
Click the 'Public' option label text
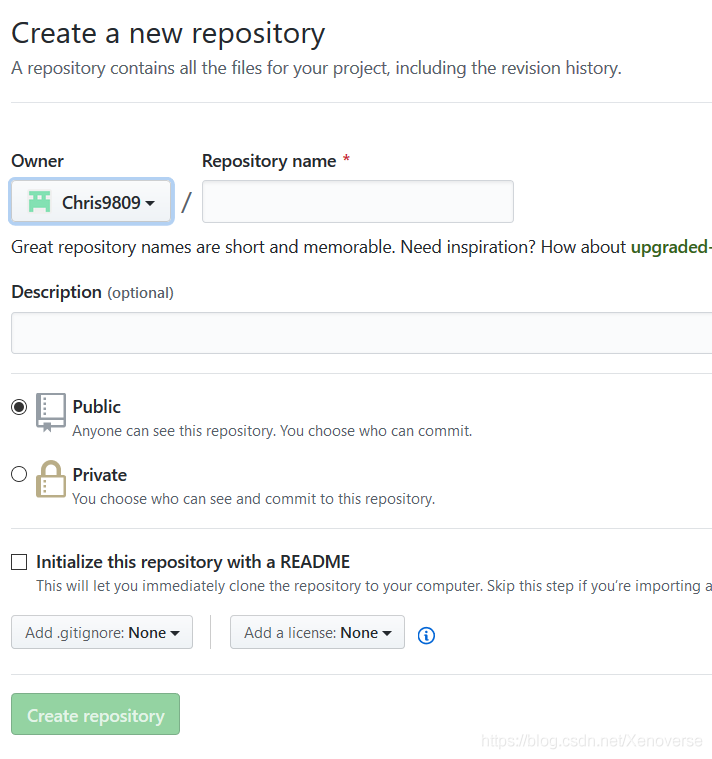click(97, 407)
